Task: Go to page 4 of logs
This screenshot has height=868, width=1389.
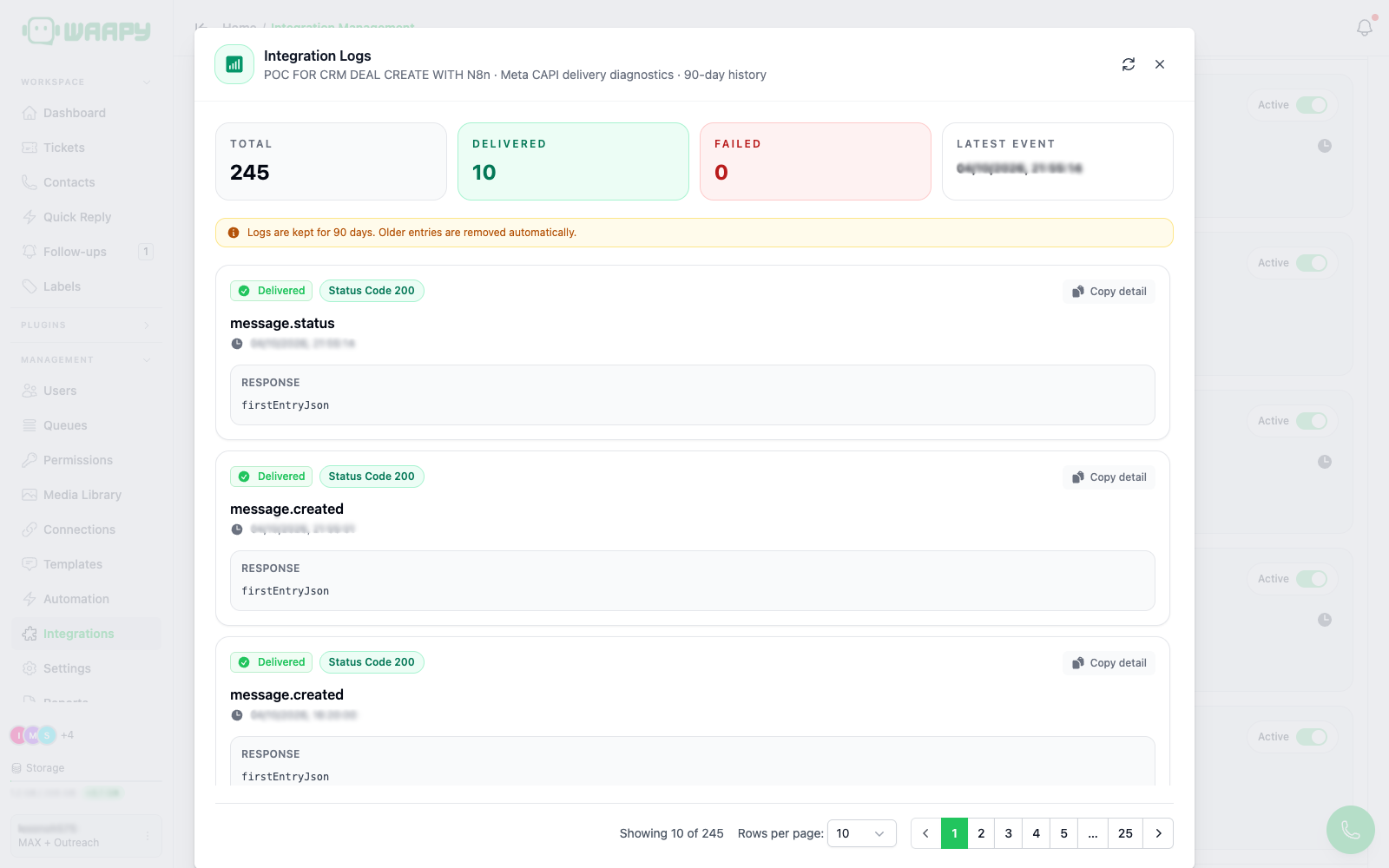Action: click(1037, 833)
